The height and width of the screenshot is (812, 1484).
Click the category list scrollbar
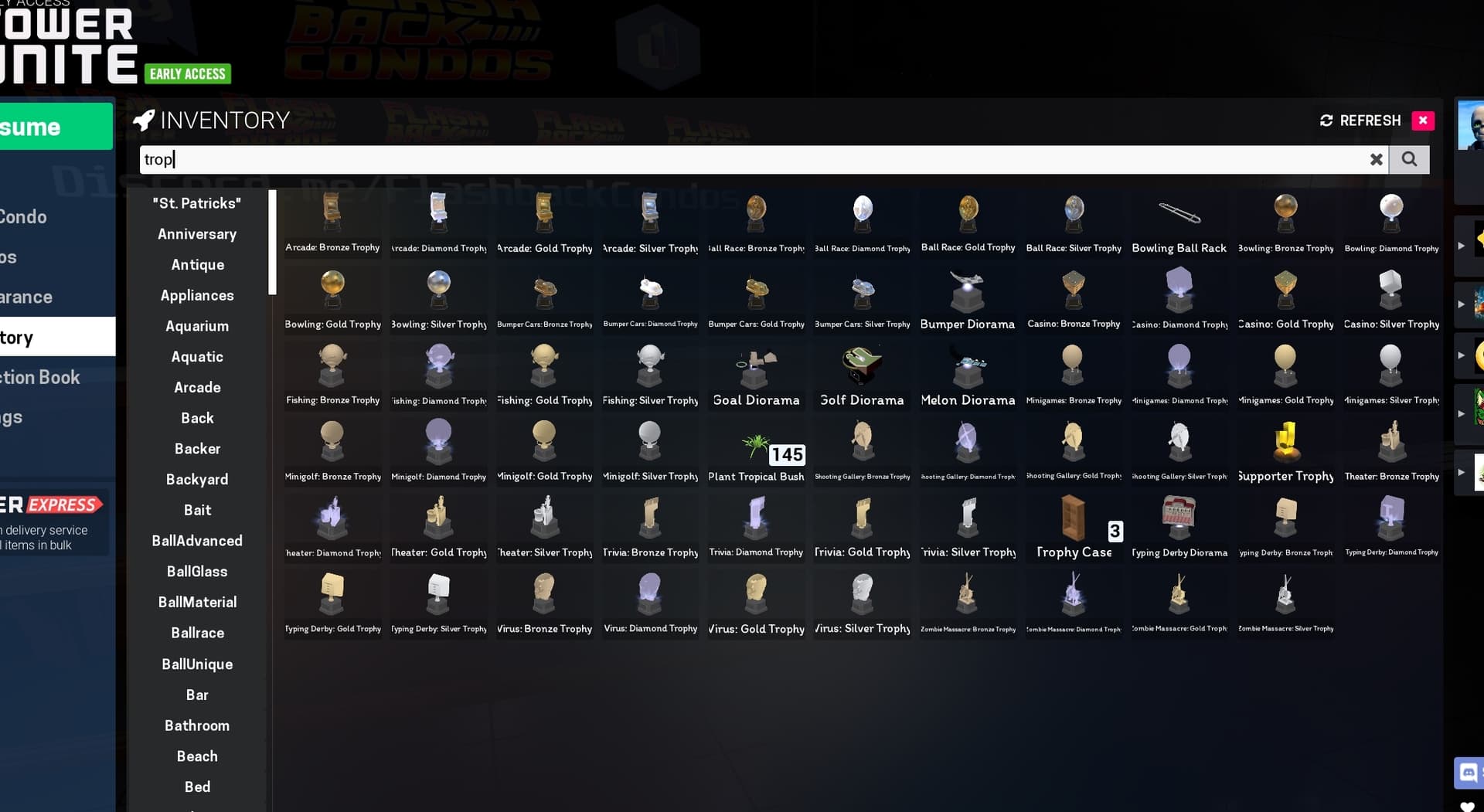(272, 243)
